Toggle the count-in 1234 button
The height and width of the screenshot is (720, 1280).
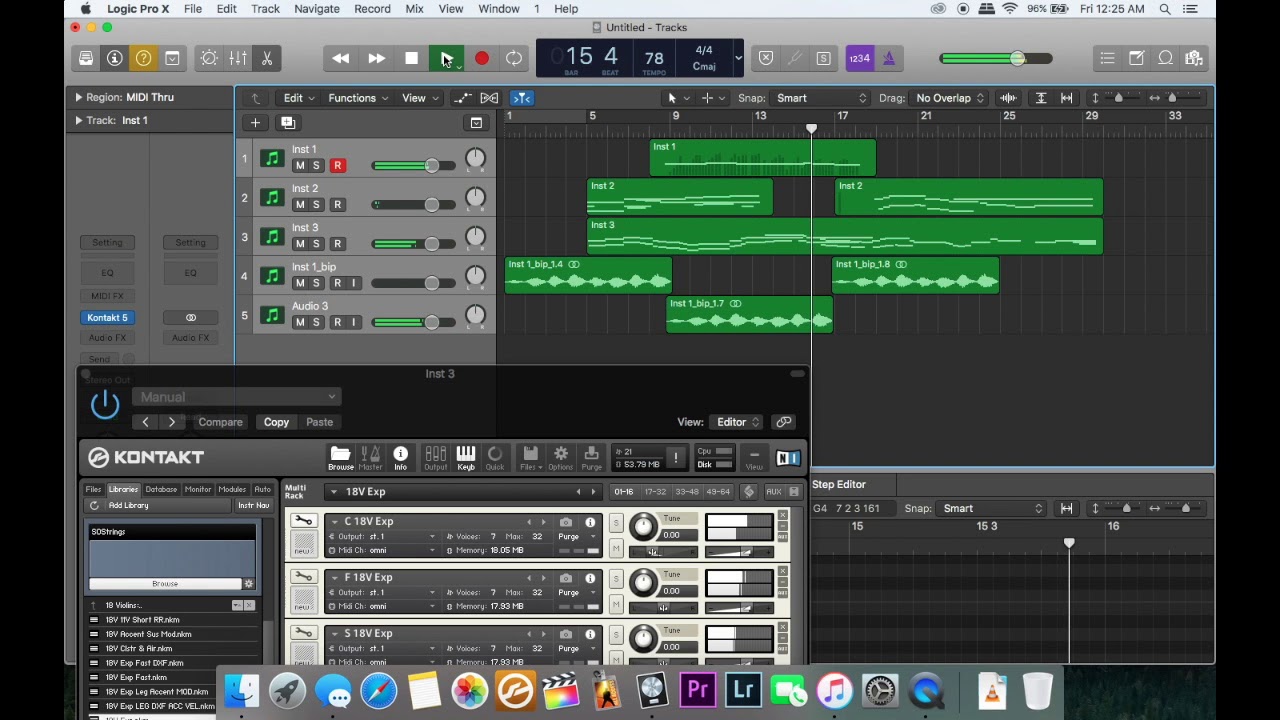click(859, 58)
